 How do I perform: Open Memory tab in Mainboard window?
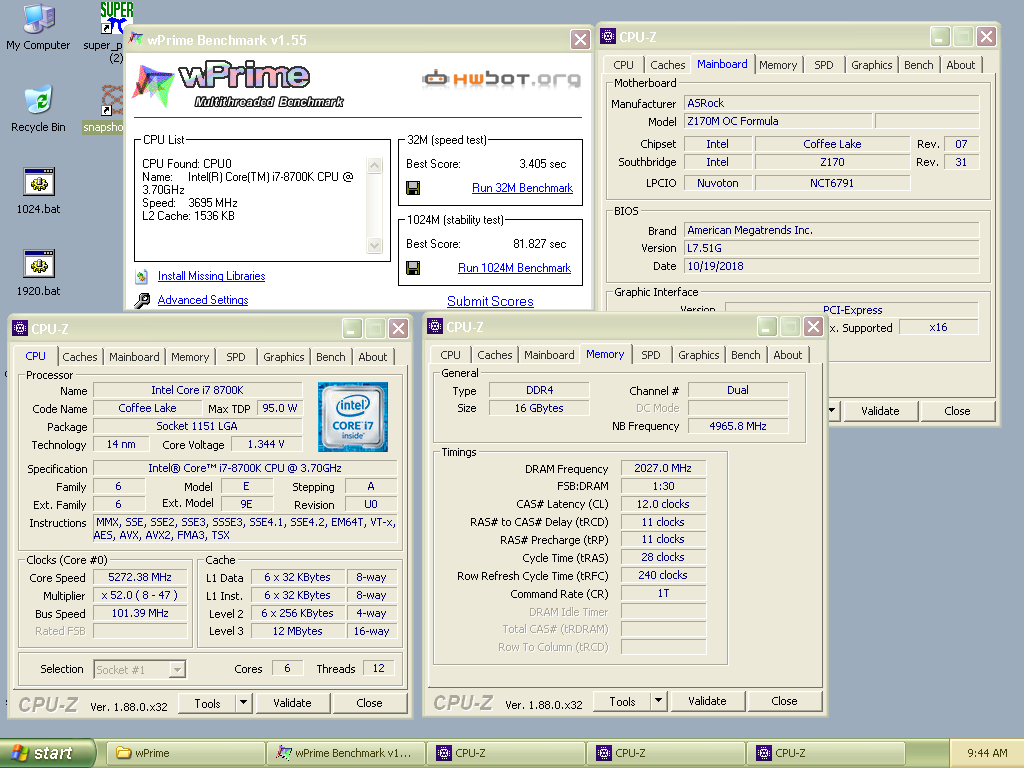pos(778,65)
